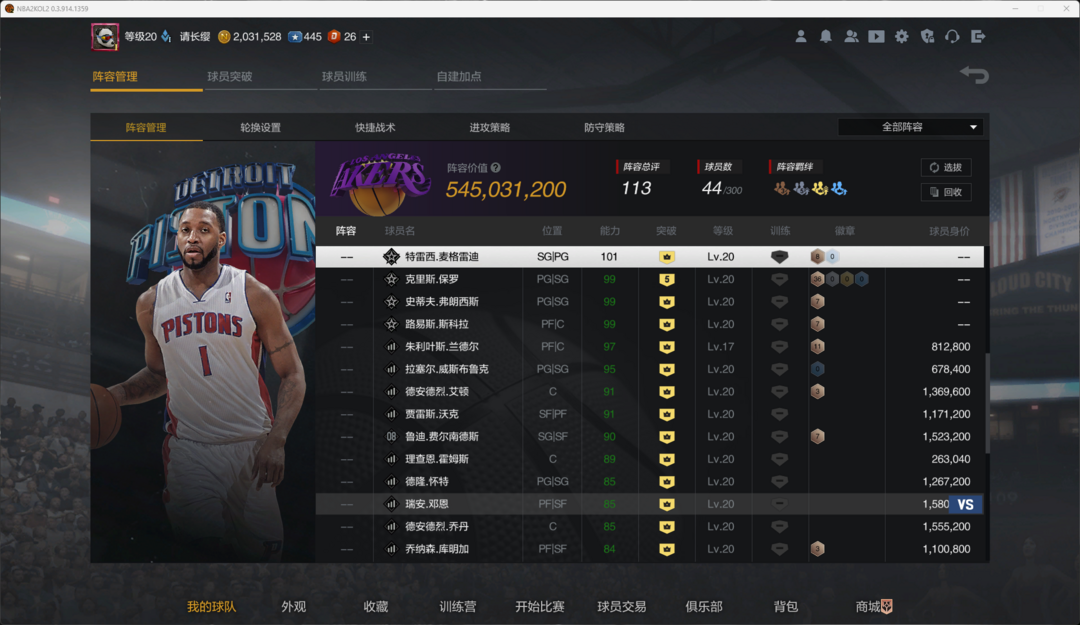Open the video playback icon
The width and height of the screenshot is (1080, 625).
pos(876,37)
